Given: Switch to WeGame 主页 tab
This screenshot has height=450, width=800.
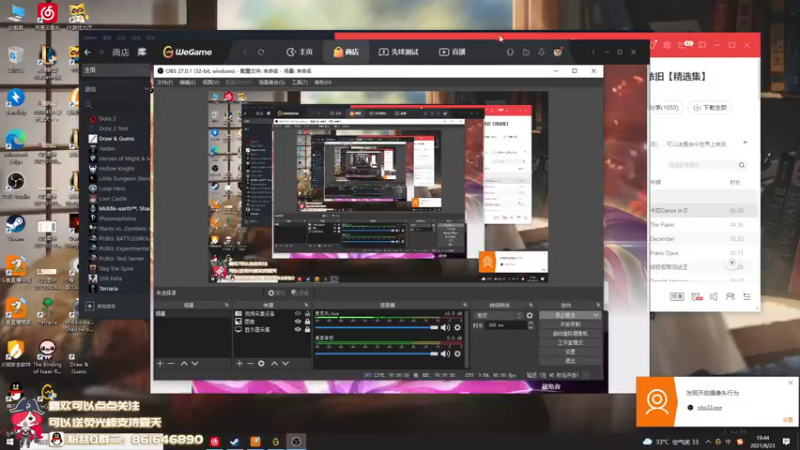Looking at the screenshot, I should [x=299, y=52].
